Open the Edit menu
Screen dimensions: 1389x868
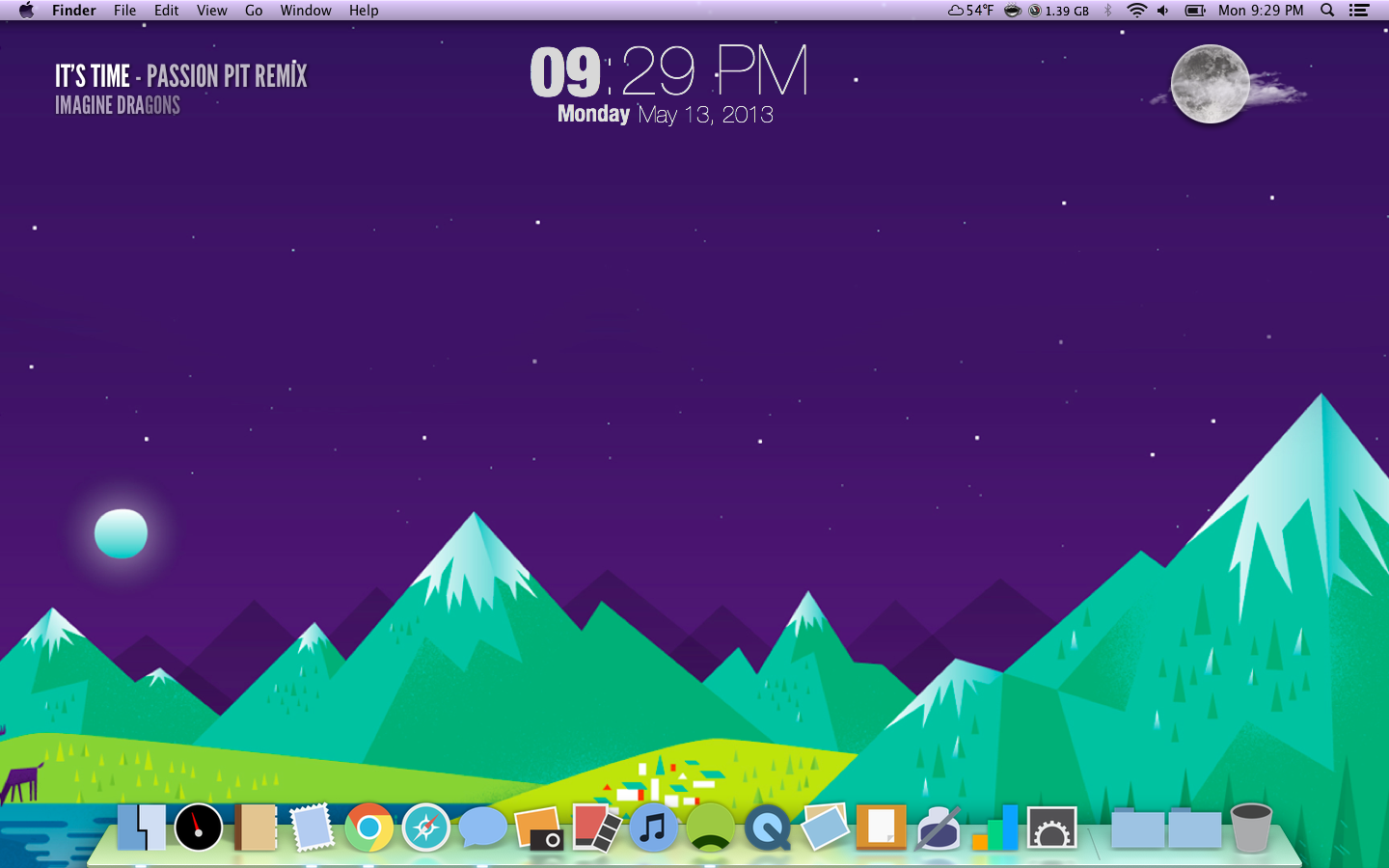(167, 11)
